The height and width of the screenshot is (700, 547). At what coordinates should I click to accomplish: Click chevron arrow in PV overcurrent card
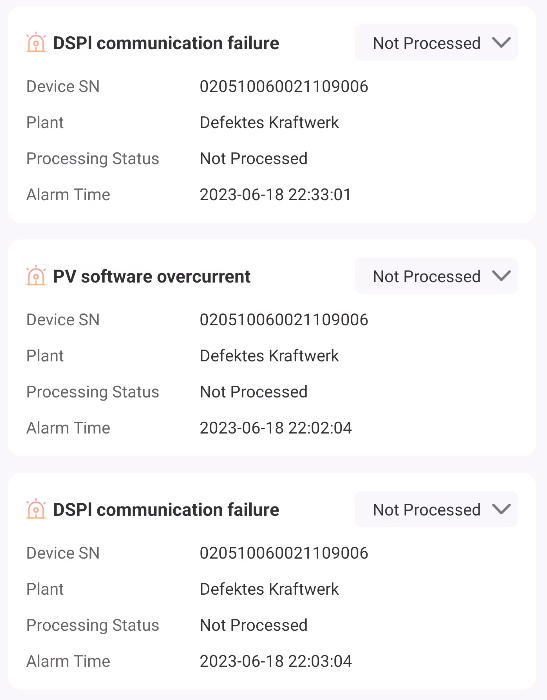click(501, 276)
